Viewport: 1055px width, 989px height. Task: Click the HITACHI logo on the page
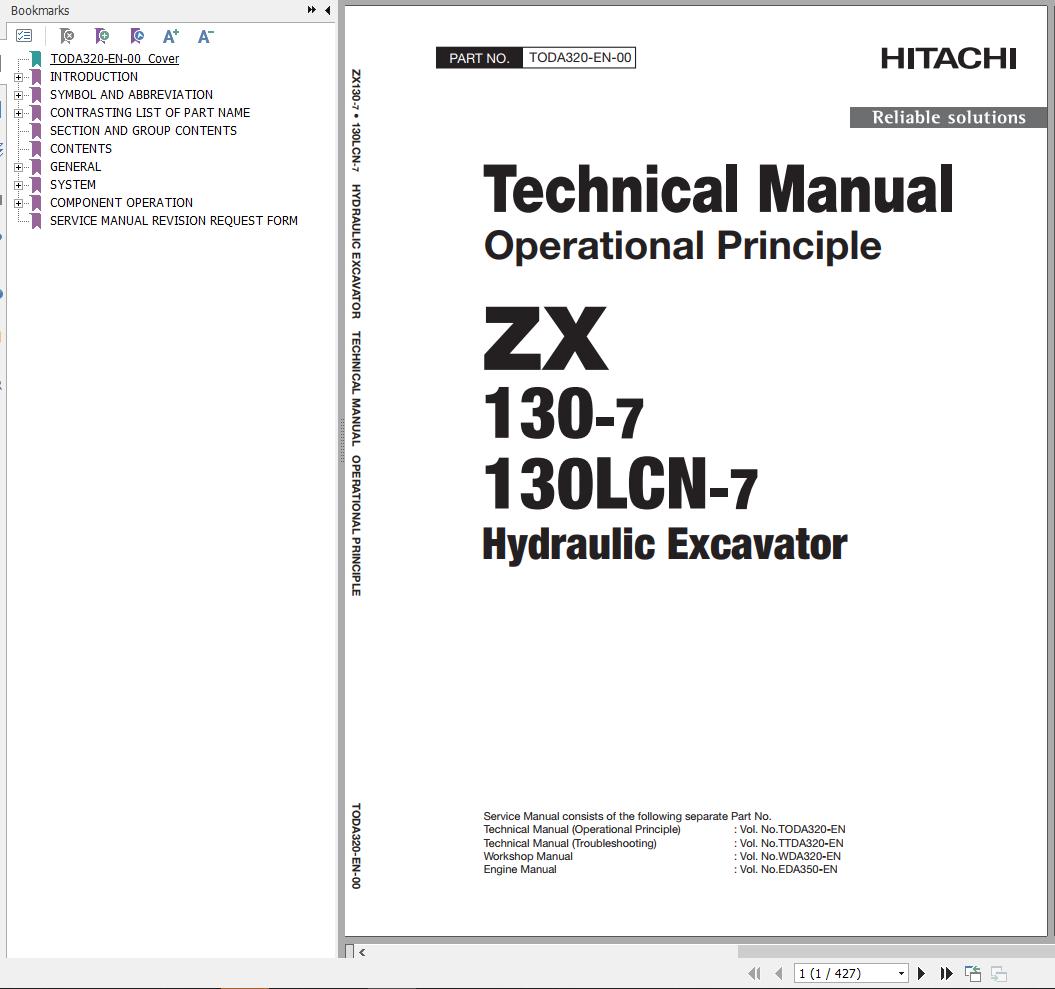click(x=949, y=59)
